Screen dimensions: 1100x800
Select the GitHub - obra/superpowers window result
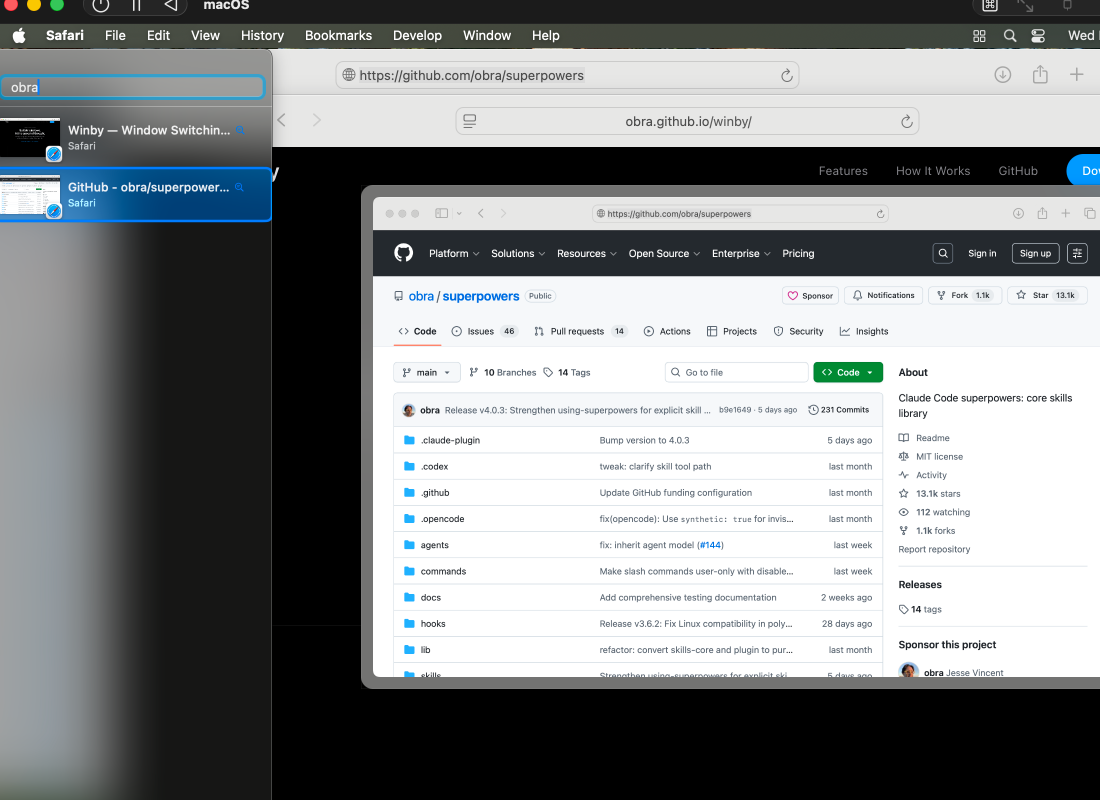148,194
